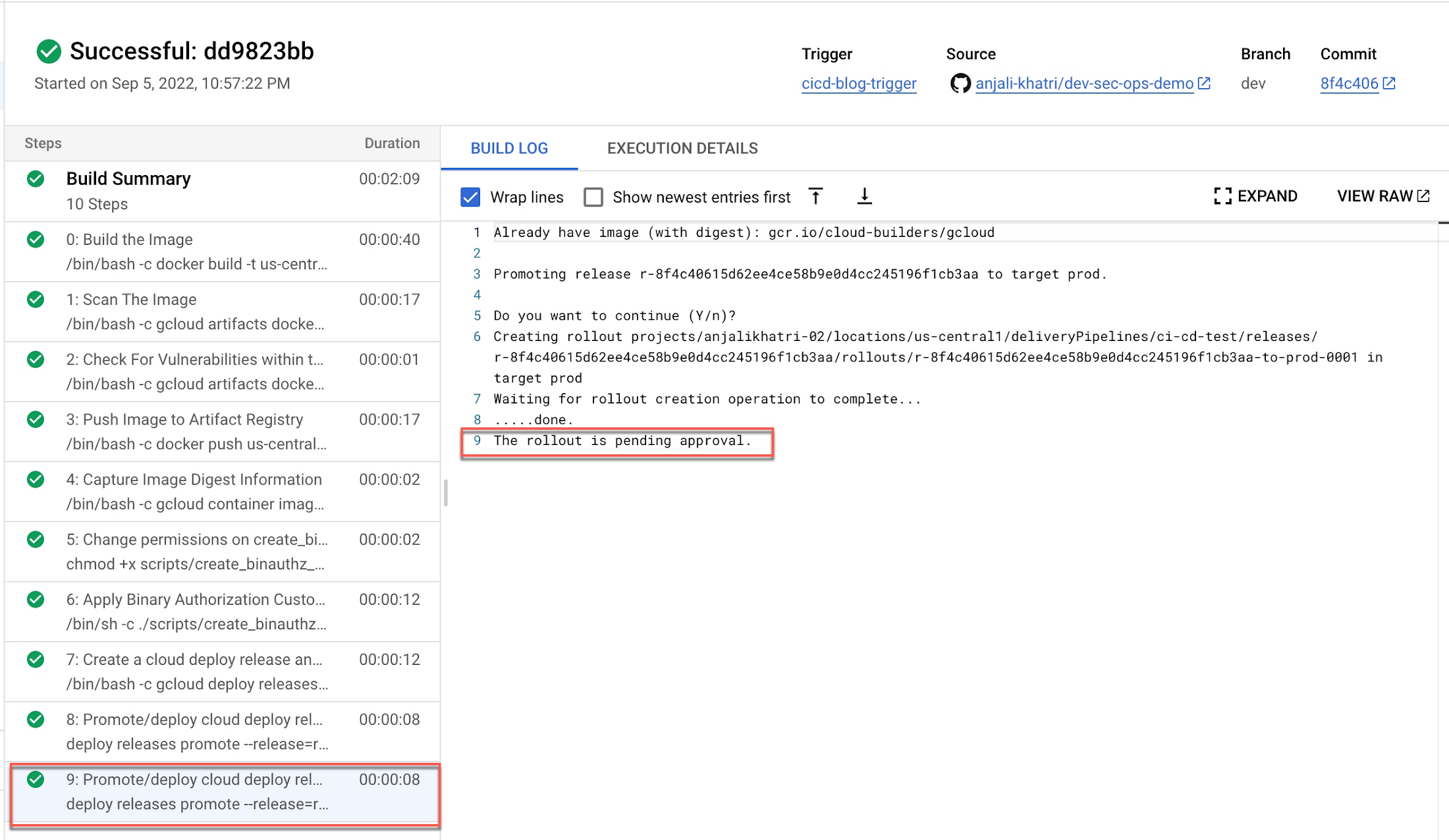Click log line 9 'The rollout is pending approval.'
The image size is (1449, 840).
point(622,440)
